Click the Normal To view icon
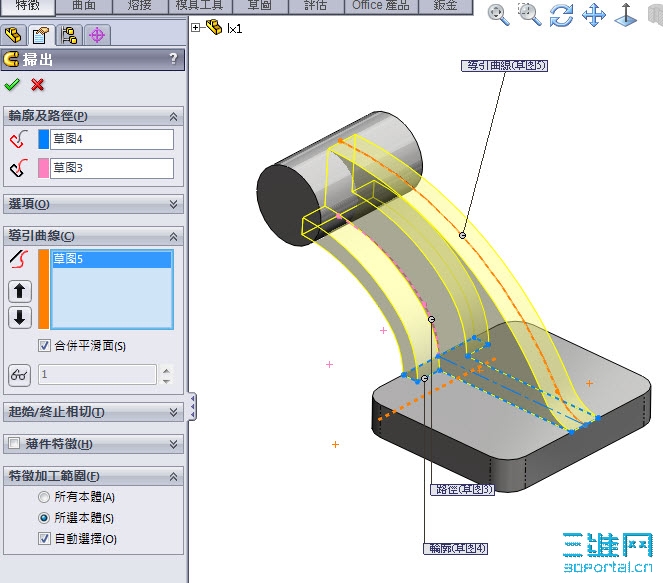Screen dimensions: 663x583 [x=626, y=15]
